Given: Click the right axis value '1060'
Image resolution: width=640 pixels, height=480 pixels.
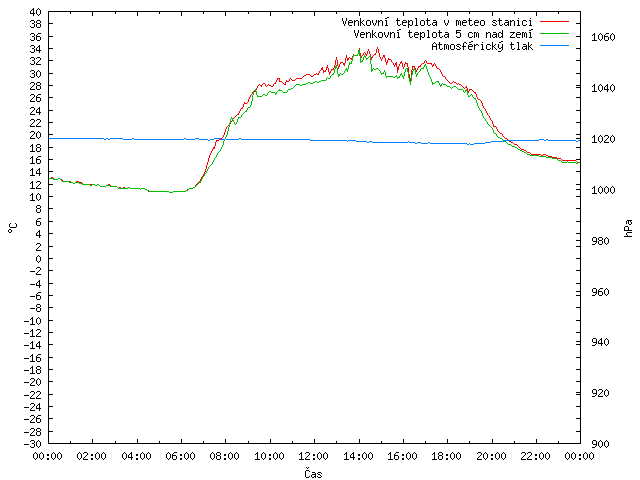Looking at the screenshot, I should pyautogui.click(x=603, y=38).
